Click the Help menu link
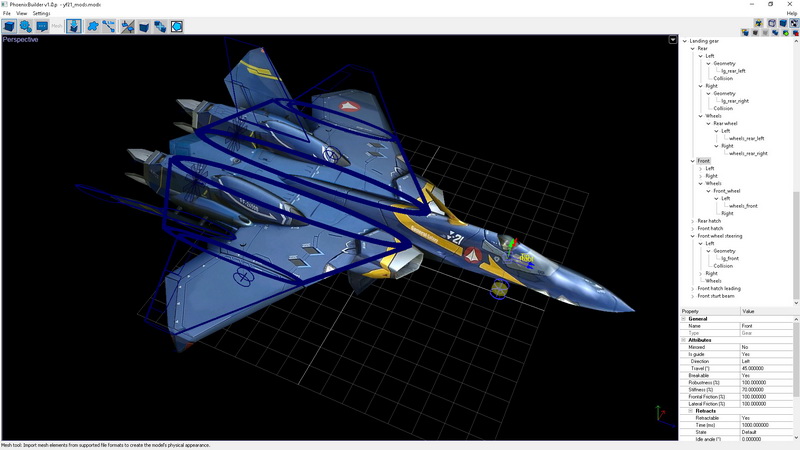Image resolution: width=800 pixels, height=450 pixels. click(792, 13)
